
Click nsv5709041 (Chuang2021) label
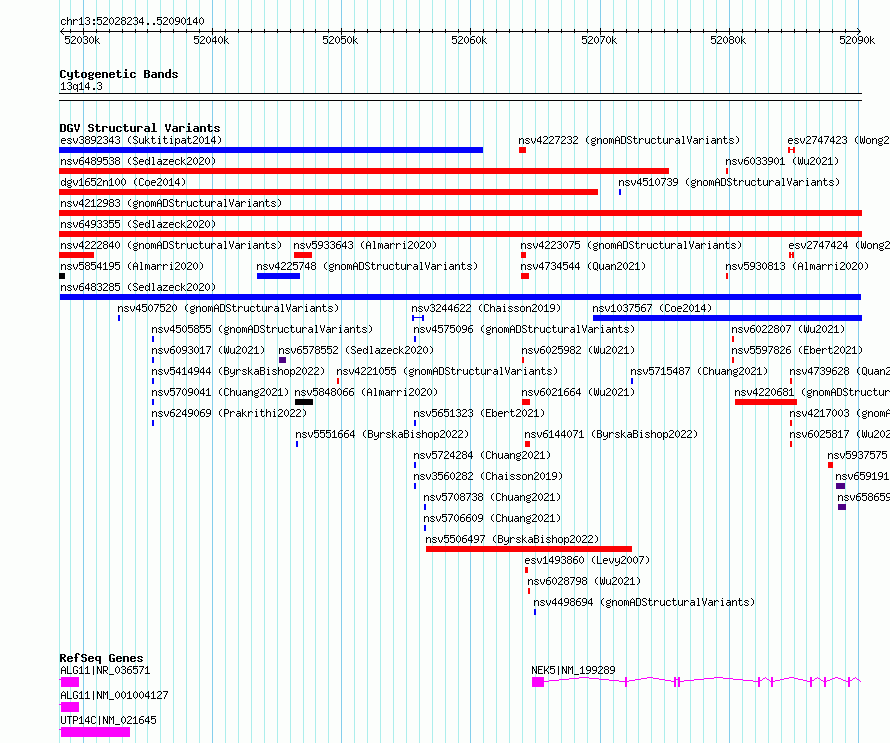[x=220, y=392]
